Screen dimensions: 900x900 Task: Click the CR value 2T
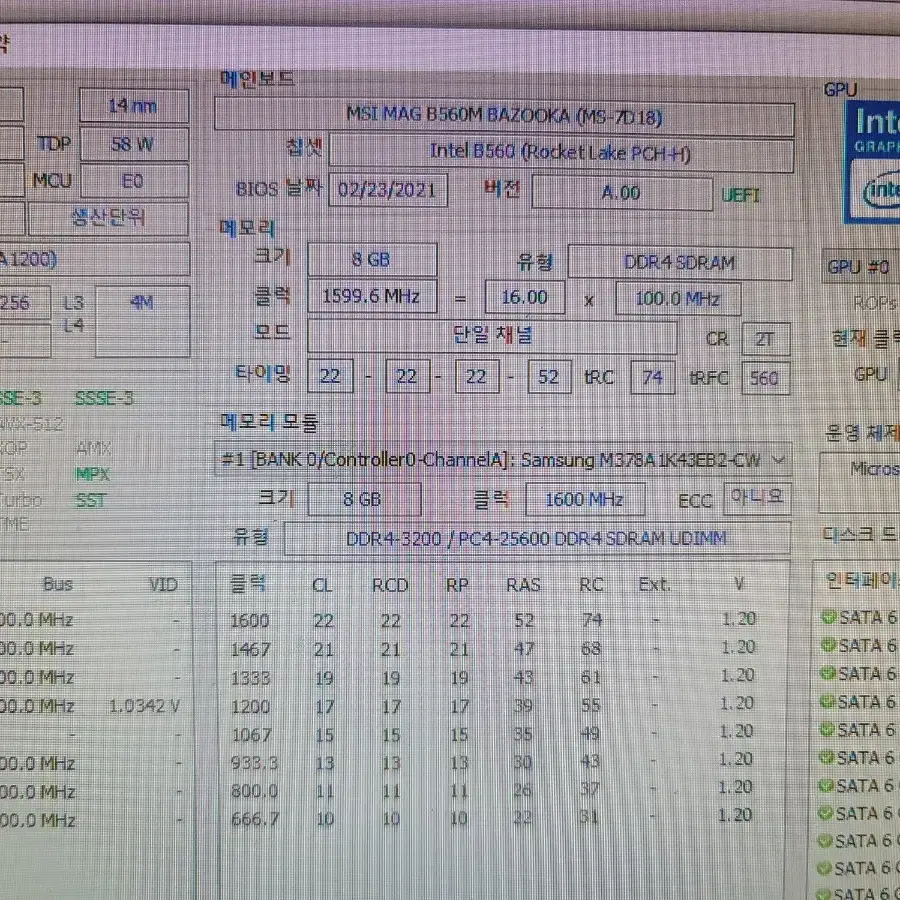[x=765, y=339]
